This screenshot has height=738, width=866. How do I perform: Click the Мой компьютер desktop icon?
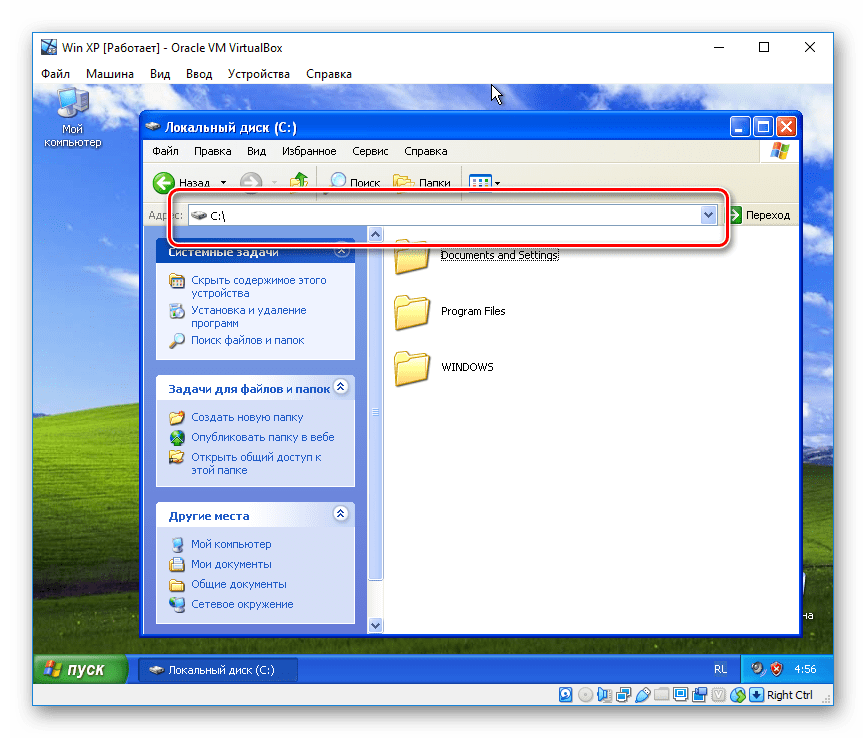73,117
